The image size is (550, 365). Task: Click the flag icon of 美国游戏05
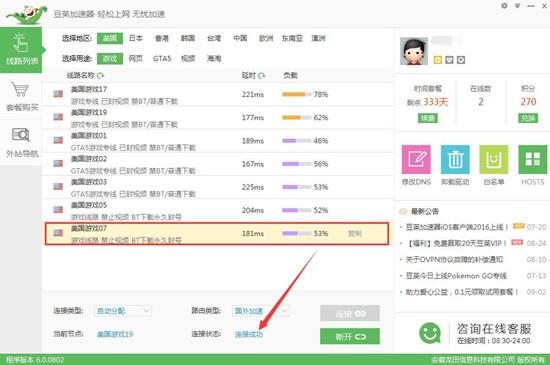(58, 209)
